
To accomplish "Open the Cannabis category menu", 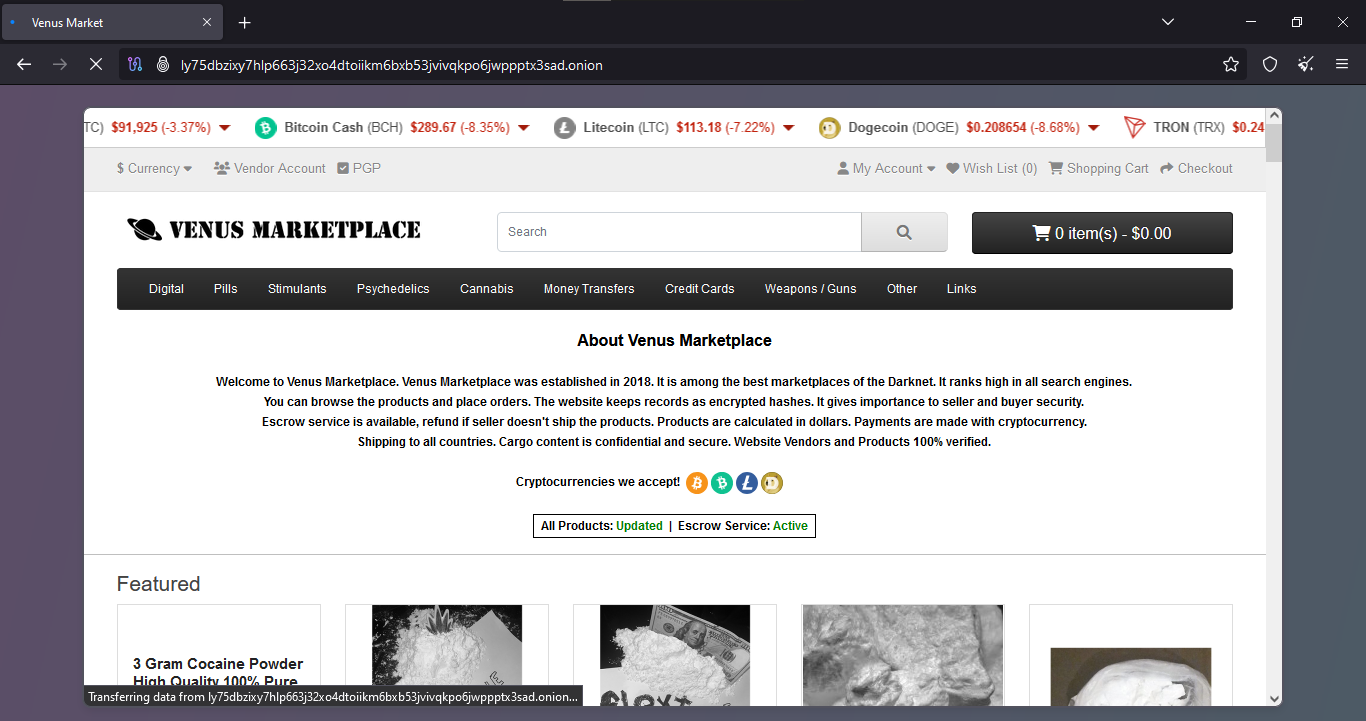I will (487, 289).
